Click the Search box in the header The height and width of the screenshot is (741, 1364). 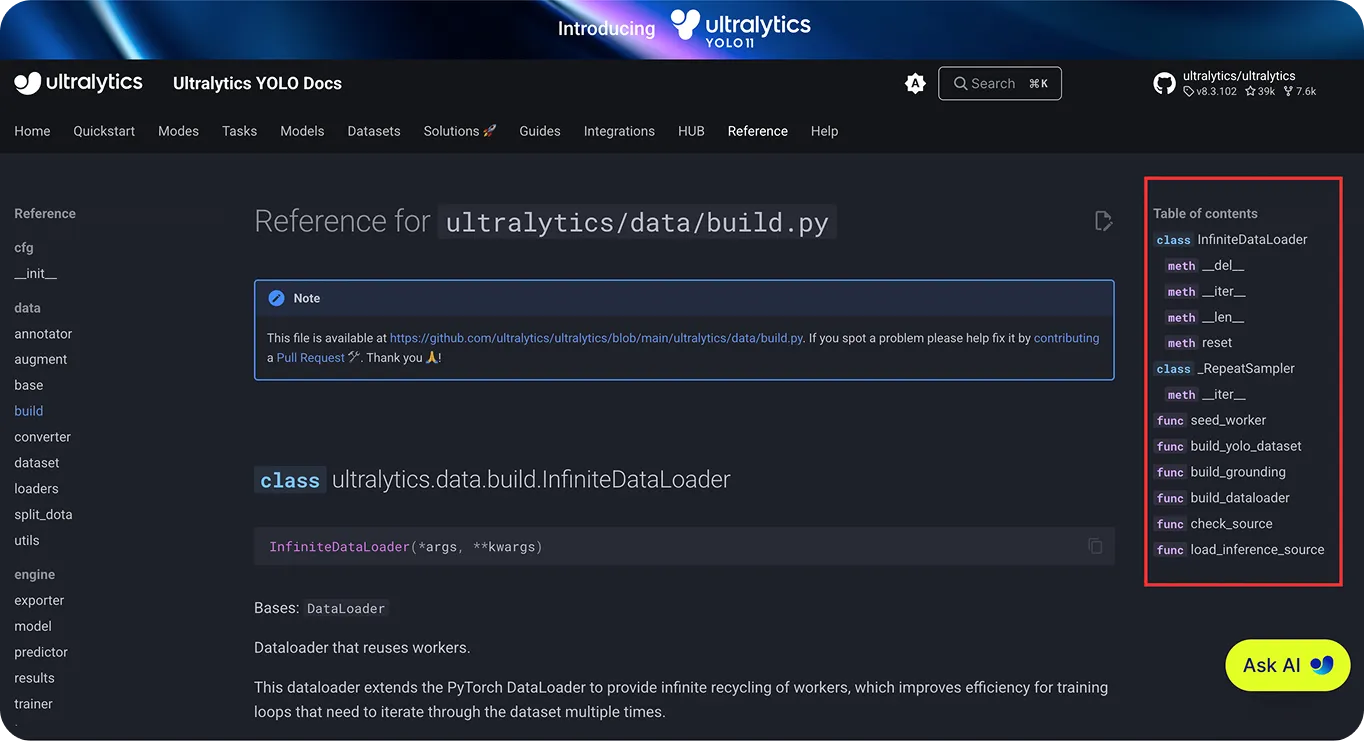coord(1000,84)
